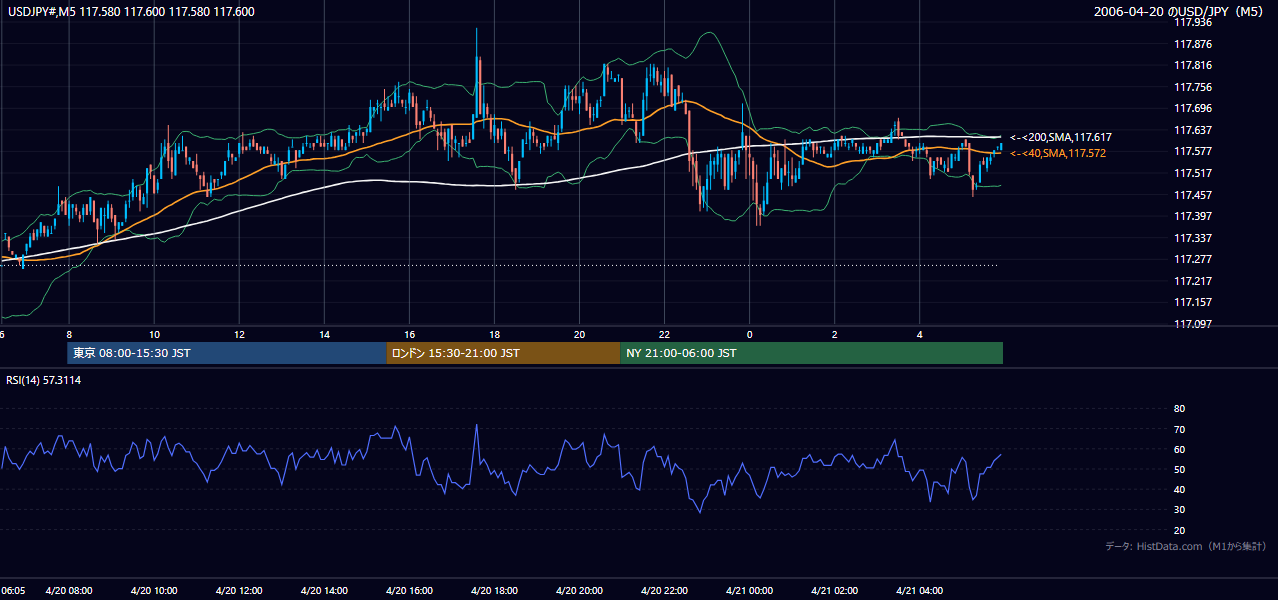Screen dimensions: 1278x600
Task: Click price axis label 117.337
Action: pyautogui.click(x=1193, y=238)
